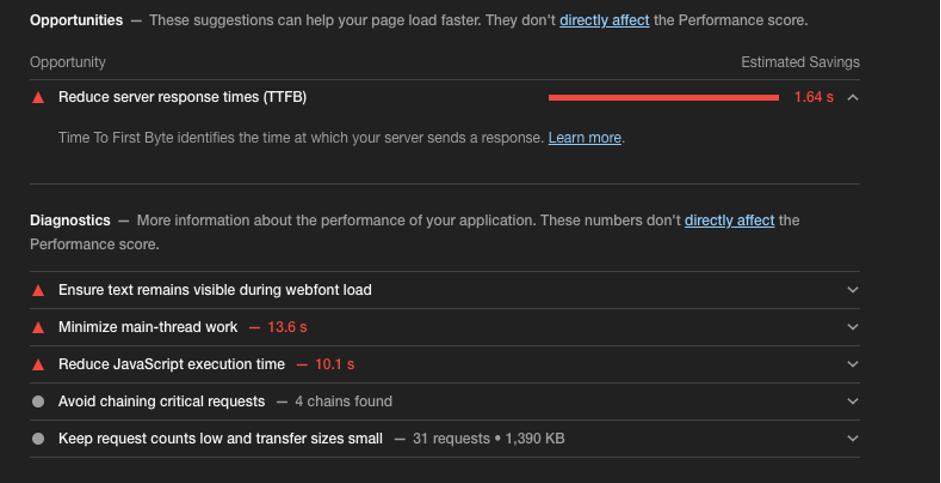Expand the Minimize main-thread work chevron
The width and height of the screenshot is (941, 483).
(x=852, y=327)
